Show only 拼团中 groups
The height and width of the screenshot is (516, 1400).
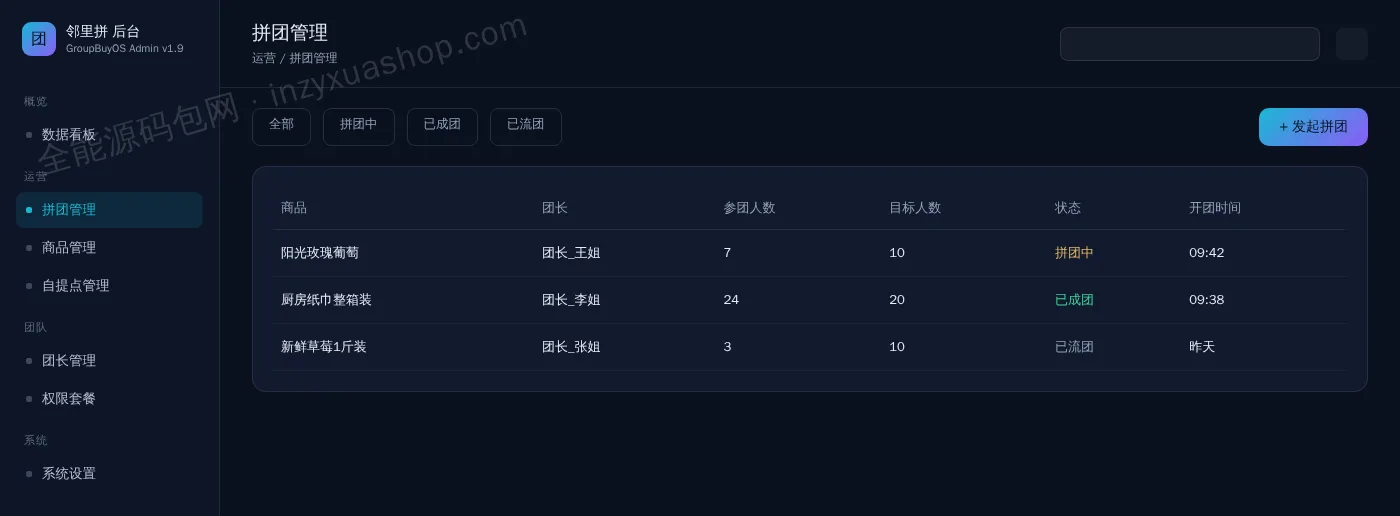coord(358,127)
